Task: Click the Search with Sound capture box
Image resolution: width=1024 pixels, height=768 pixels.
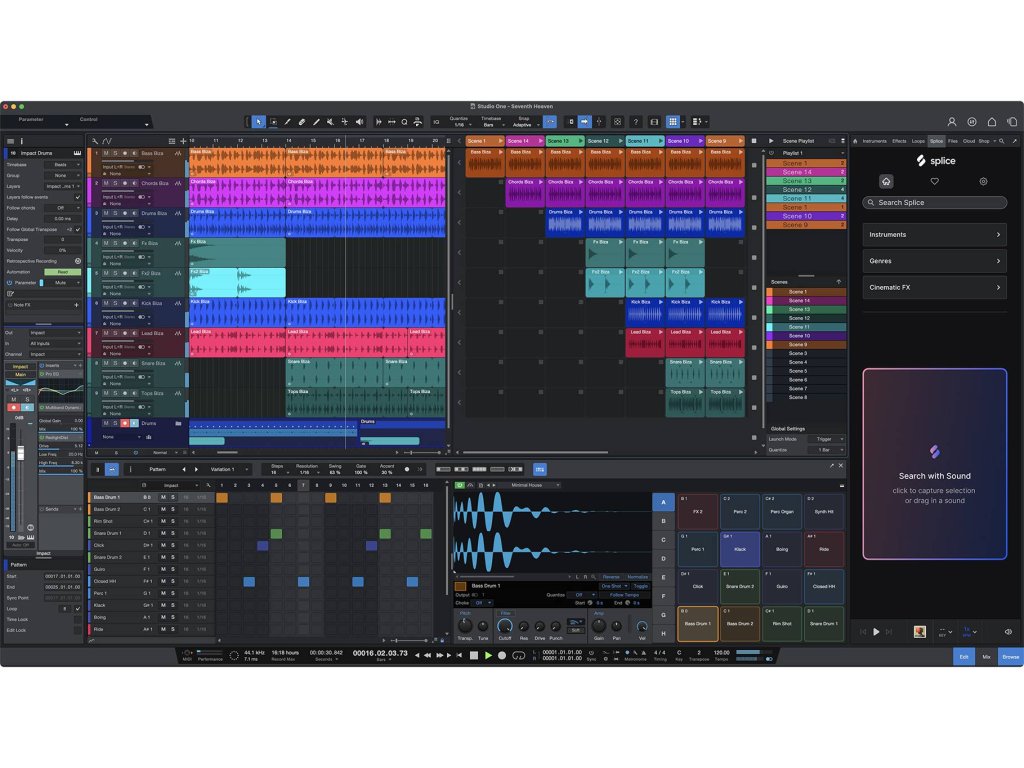Action: pyautogui.click(x=935, y=464)
